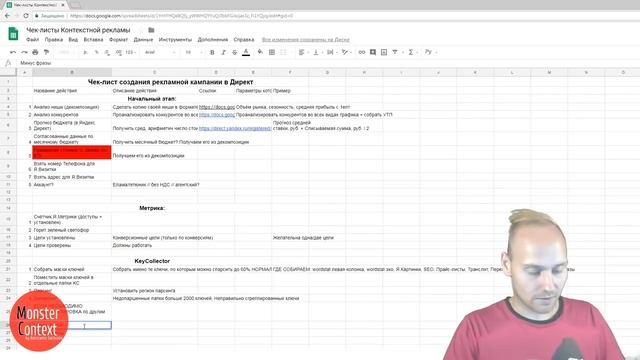Open the Дополнения menu
Viewport: 640px width, 360px height.
(x=213, y=40)
